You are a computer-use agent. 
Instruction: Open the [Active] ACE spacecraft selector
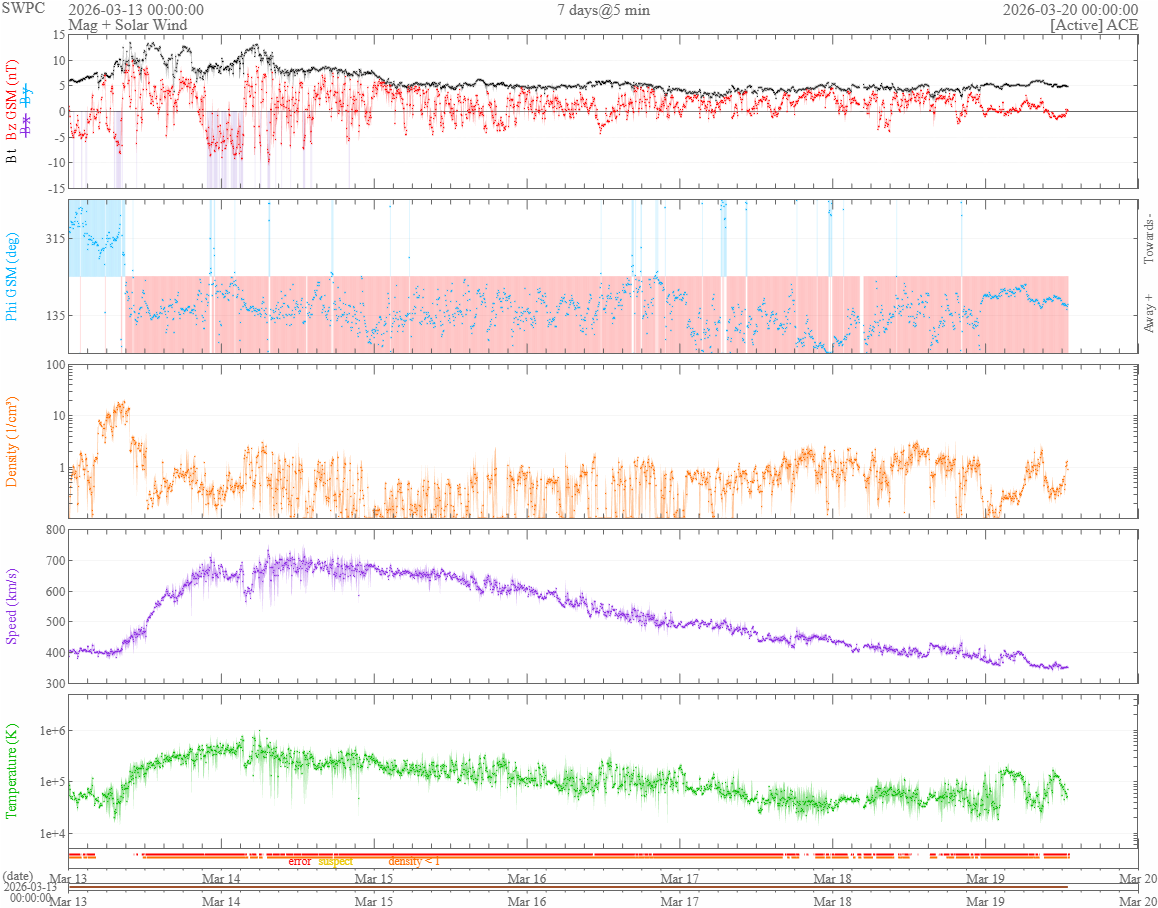pos(1094,25)
